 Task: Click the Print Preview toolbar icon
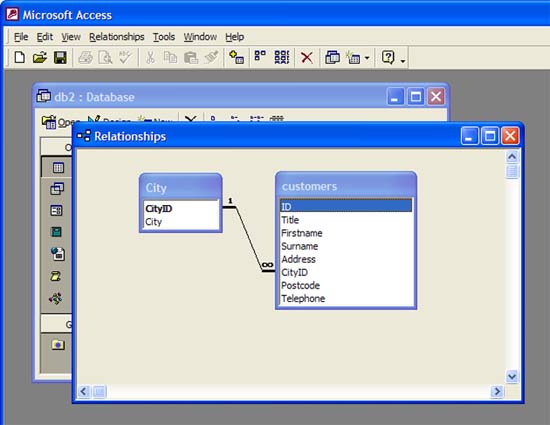point(105,57)
